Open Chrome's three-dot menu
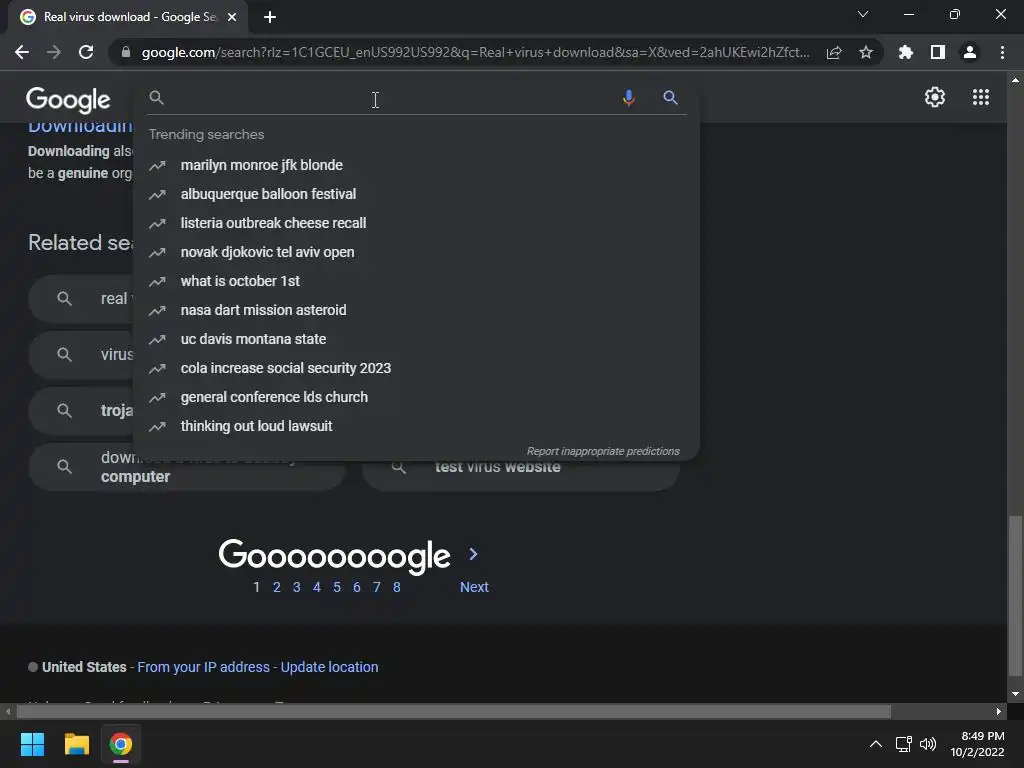This screenshot has width=1024, height=768. point(1002,52)
